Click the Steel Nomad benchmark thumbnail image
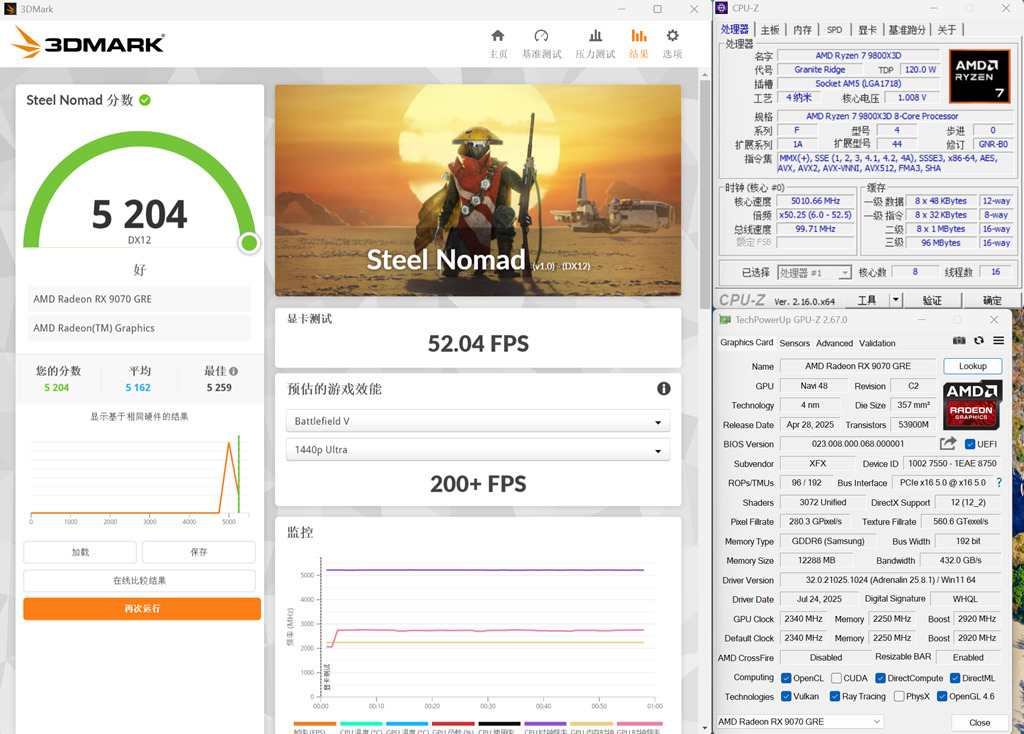1024x734 pixels. (478, 190)
